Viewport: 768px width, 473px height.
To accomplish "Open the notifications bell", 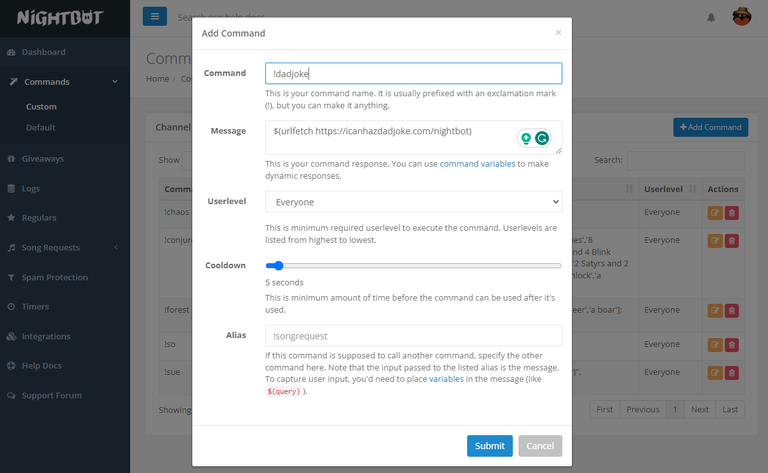I will tap(711, 17).
